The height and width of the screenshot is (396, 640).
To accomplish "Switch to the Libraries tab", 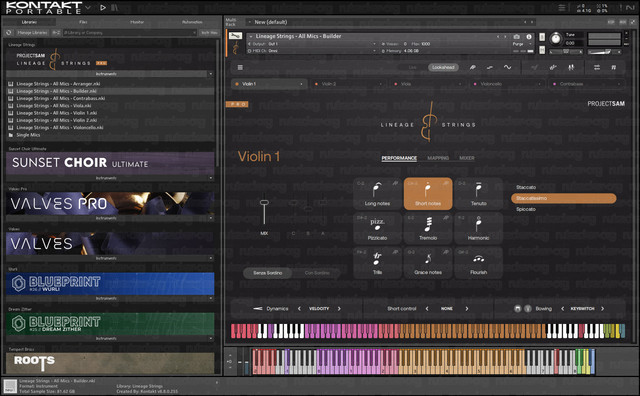I will point(29,22).
